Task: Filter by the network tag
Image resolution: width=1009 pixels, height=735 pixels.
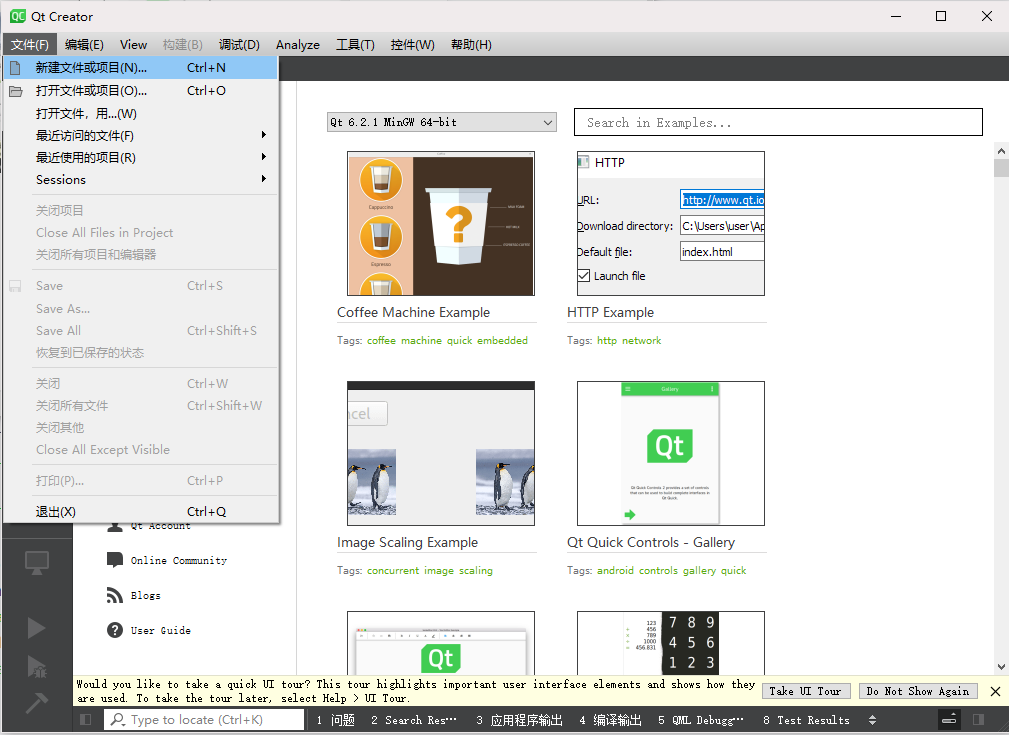Action: [x=642, y=340]
